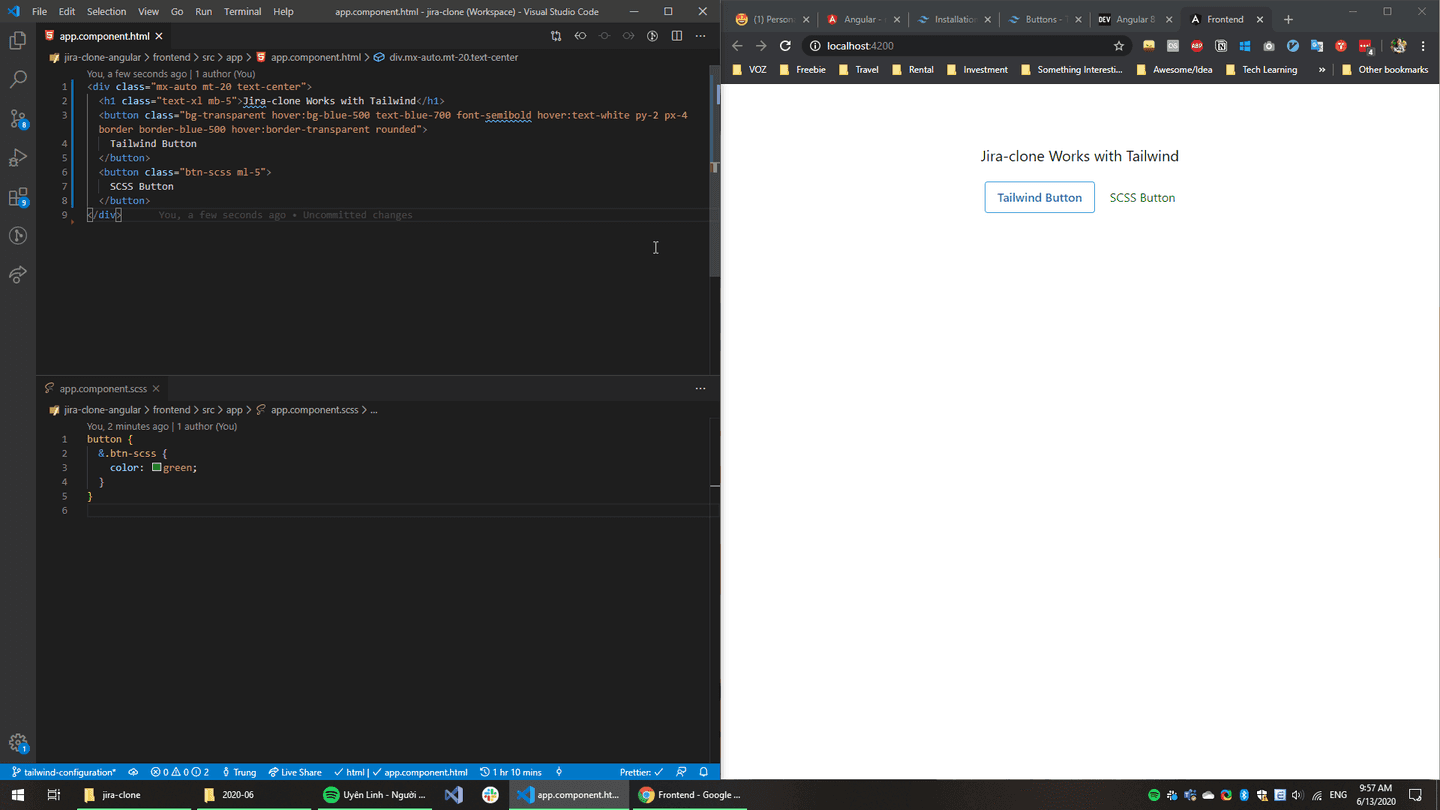
Task: Click the tailwind-configuration branch indicator
Action: tap(65, 771)
